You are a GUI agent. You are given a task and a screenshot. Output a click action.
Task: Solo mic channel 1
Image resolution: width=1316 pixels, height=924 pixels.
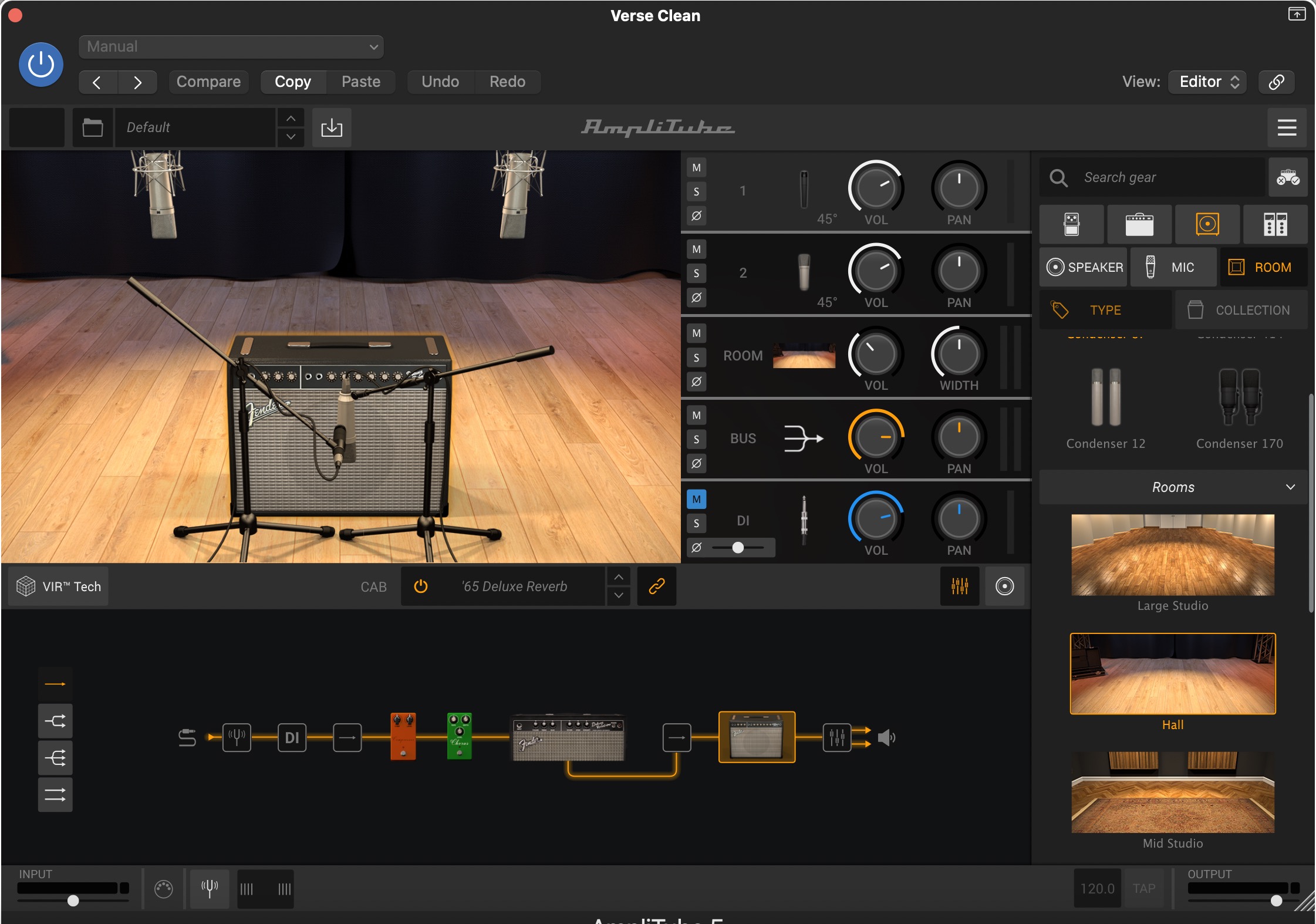(x=696, y=192)
